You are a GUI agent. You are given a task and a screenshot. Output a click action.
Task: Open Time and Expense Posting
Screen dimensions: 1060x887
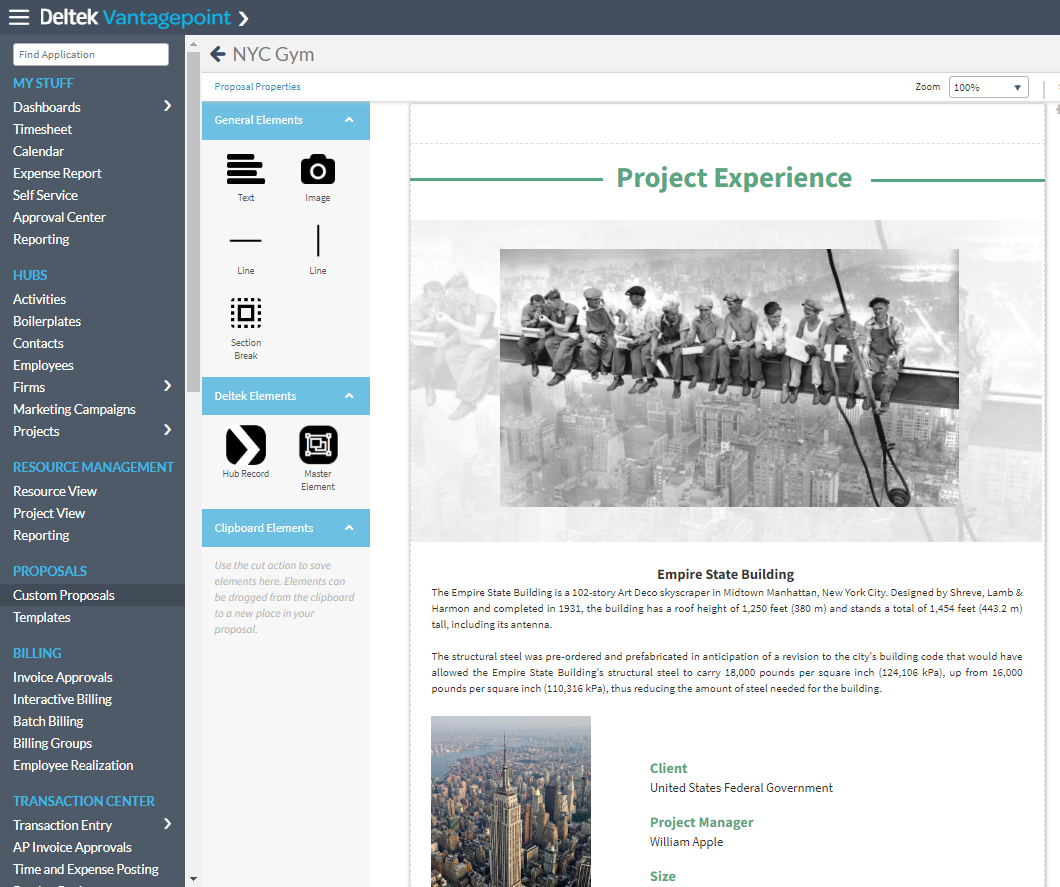(x=86, y=869)
